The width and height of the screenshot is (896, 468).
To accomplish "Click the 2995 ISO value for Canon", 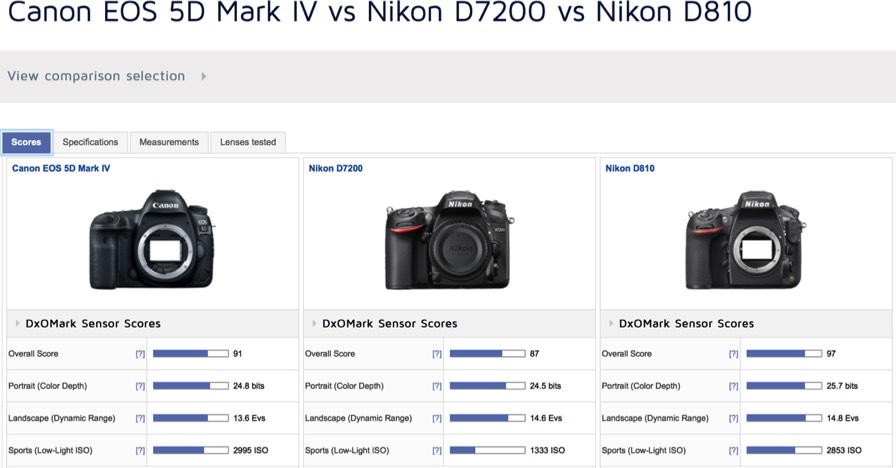I will tap(250, 450).
